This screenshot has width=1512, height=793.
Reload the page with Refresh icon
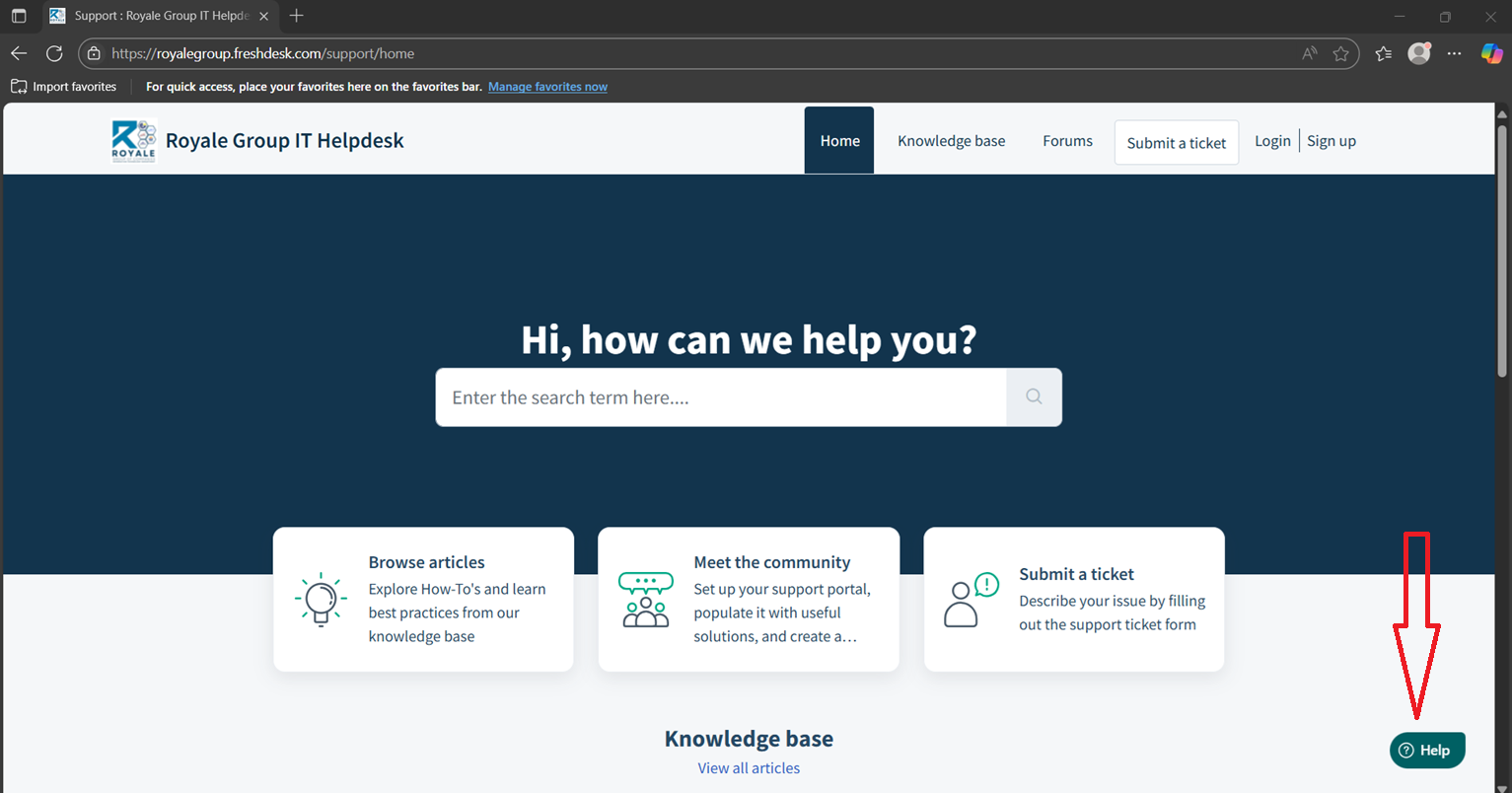pos(54,53)
